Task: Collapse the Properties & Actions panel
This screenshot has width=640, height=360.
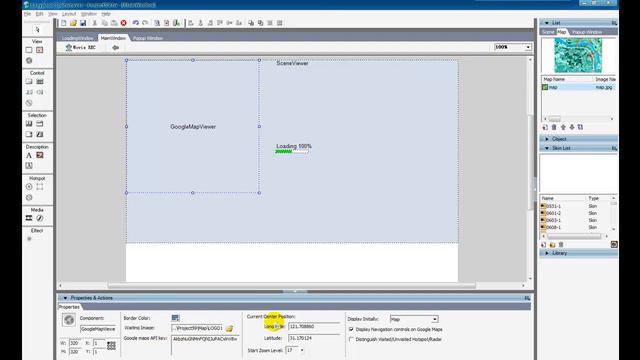Action: tap(65, 298)
